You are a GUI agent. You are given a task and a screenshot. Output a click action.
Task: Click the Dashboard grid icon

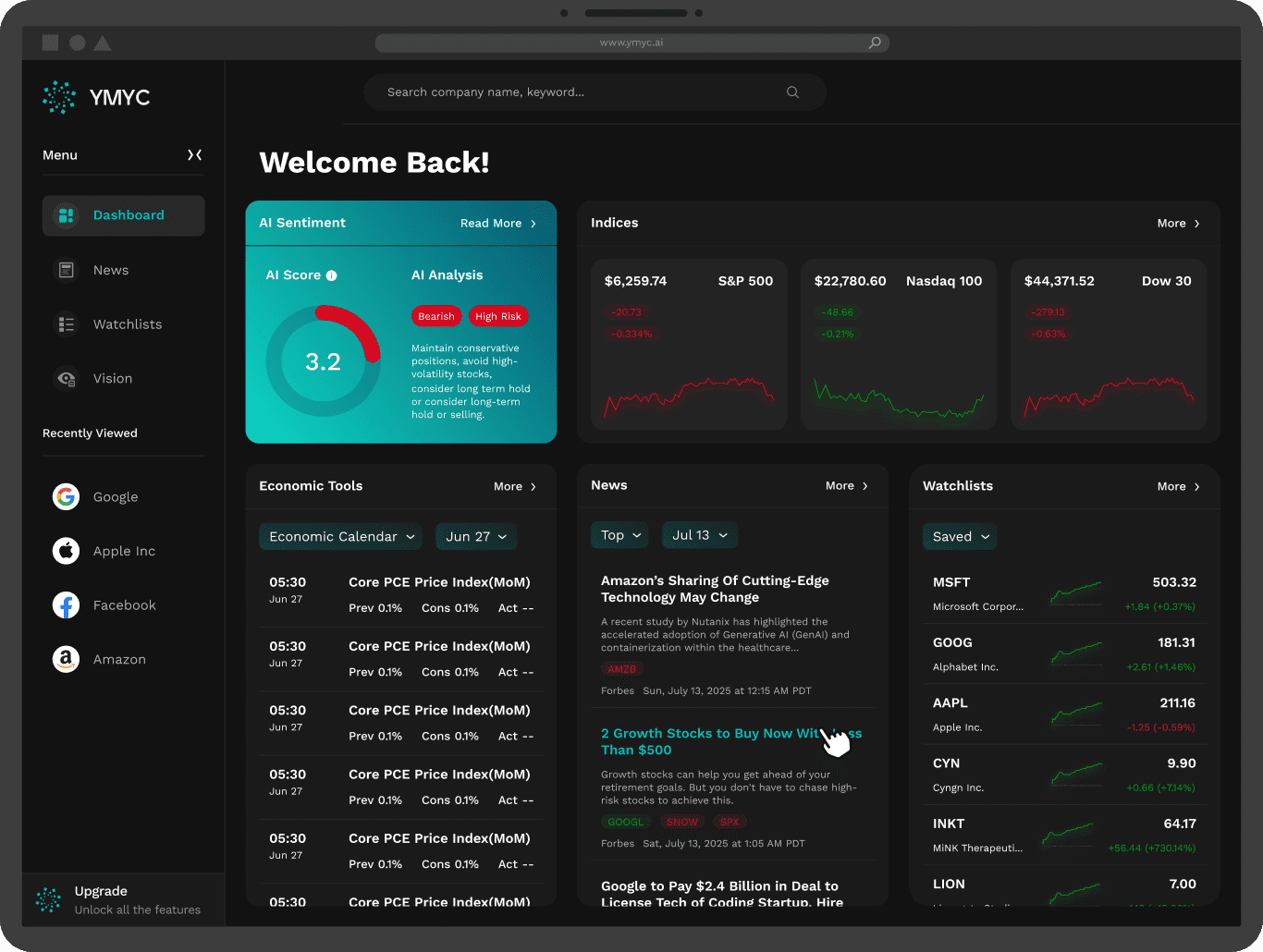[67, 215]
